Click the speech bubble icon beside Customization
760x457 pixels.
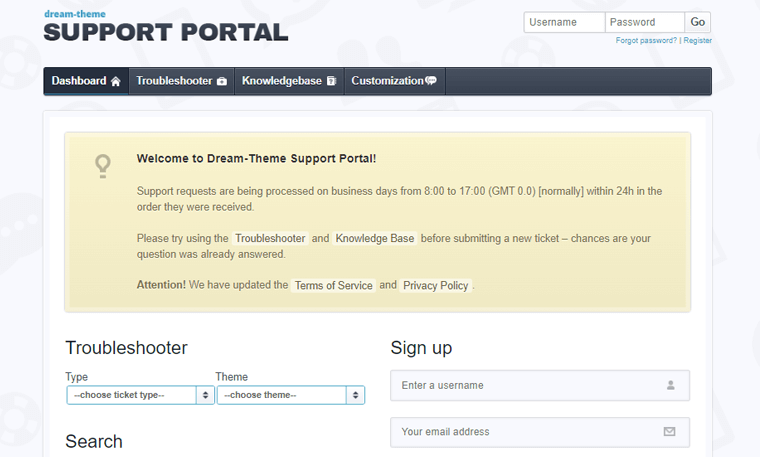431,80
